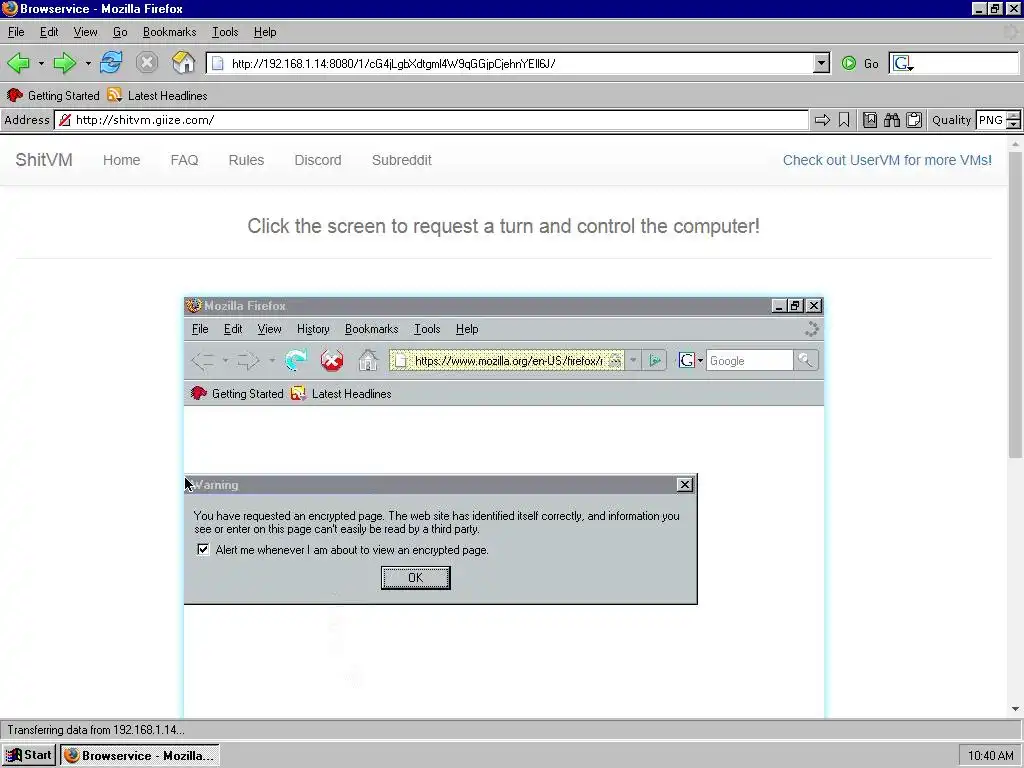Screen dimensions: 1024x768
Task: Click the inner Firefox mozilla.org URL field
Action: click(x=507, y=360)
